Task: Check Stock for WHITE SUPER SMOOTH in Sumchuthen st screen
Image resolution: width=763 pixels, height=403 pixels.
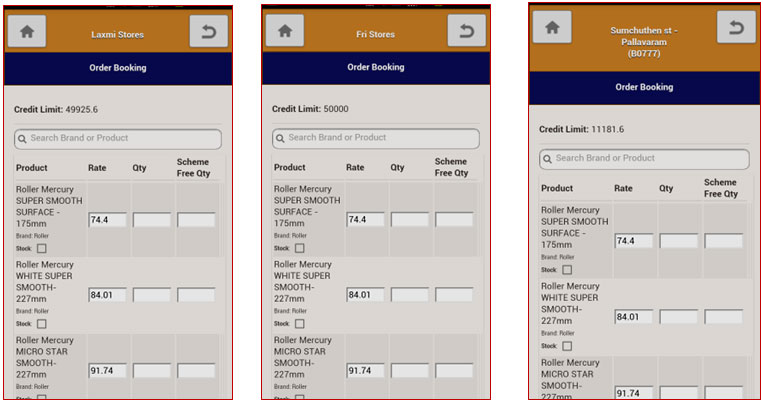Action: click(567, 346)
